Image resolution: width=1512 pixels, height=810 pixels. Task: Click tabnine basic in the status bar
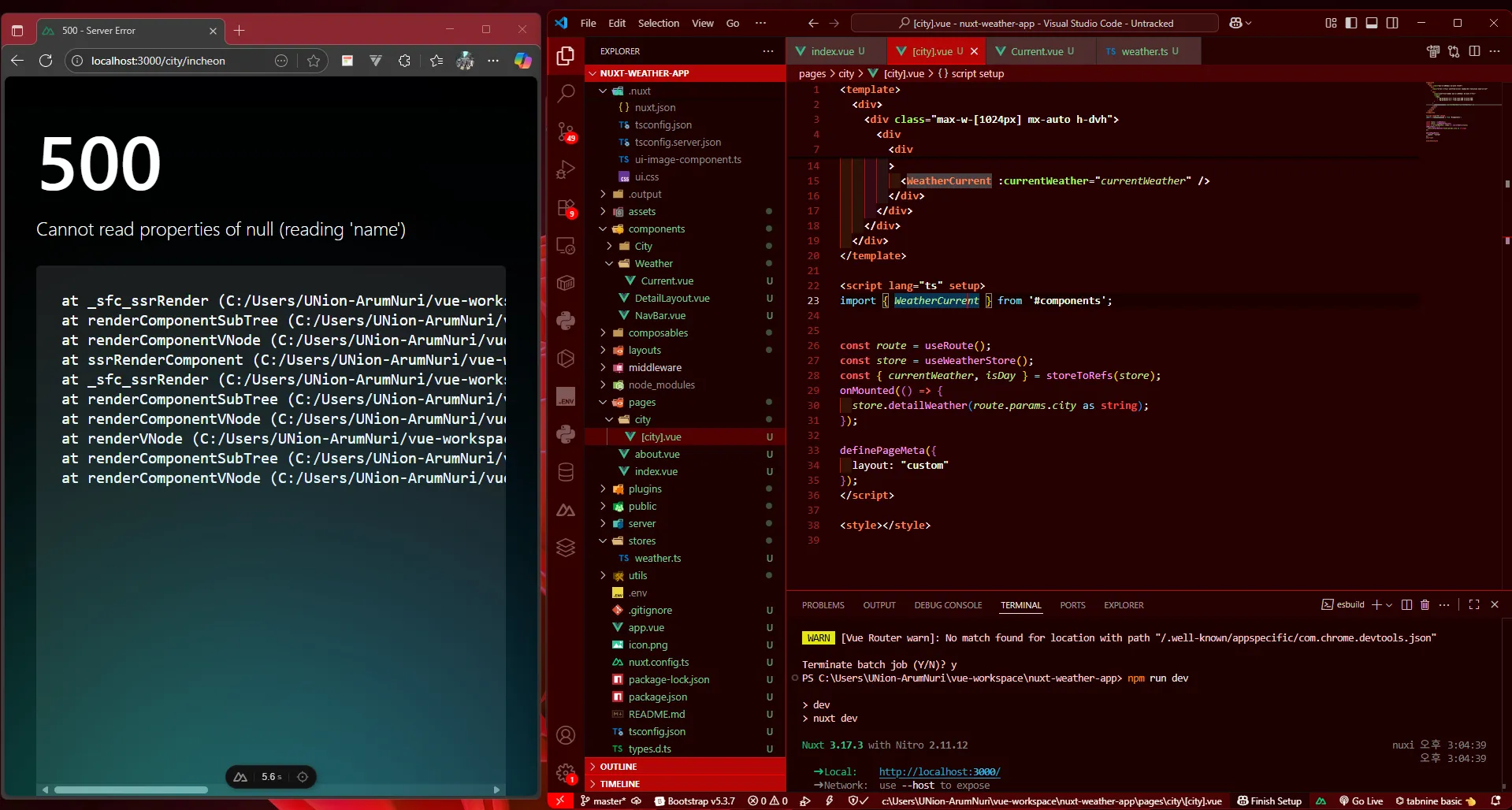pos(1436,801)
